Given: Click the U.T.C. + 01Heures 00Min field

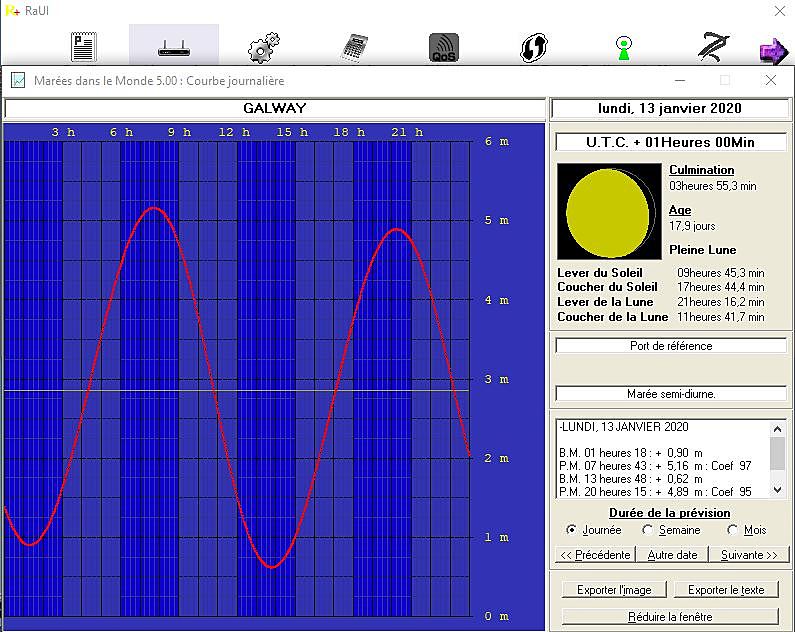Looking at the screenshot, I should click(x=670, y=142).
